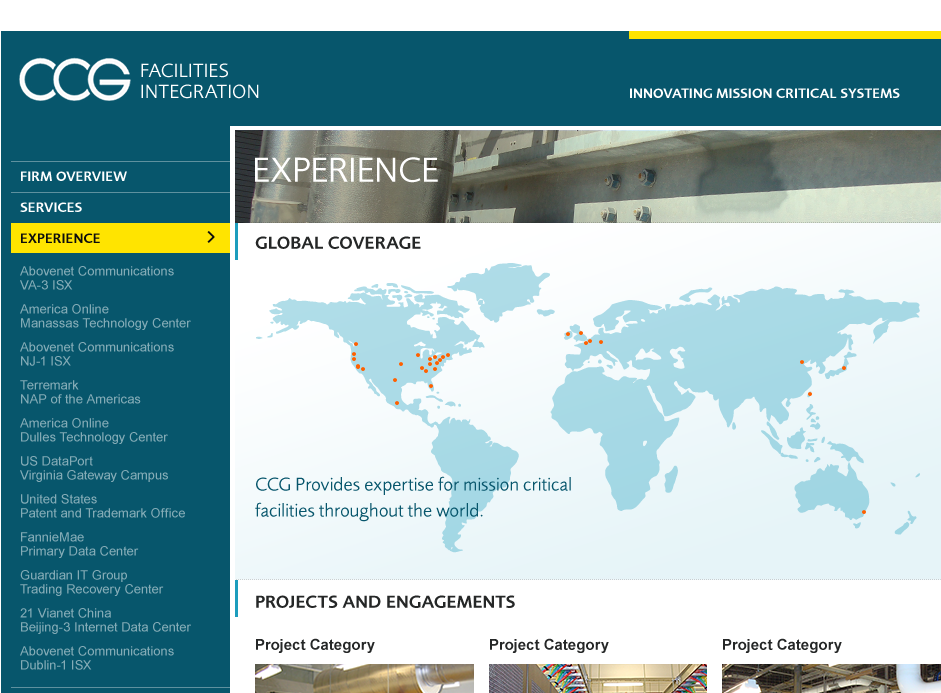The width and height of the screenshot is (941, 693).
Task: Open Abovenet Communications Dublin-1 ISX project
Action: [x=97, y=658]
